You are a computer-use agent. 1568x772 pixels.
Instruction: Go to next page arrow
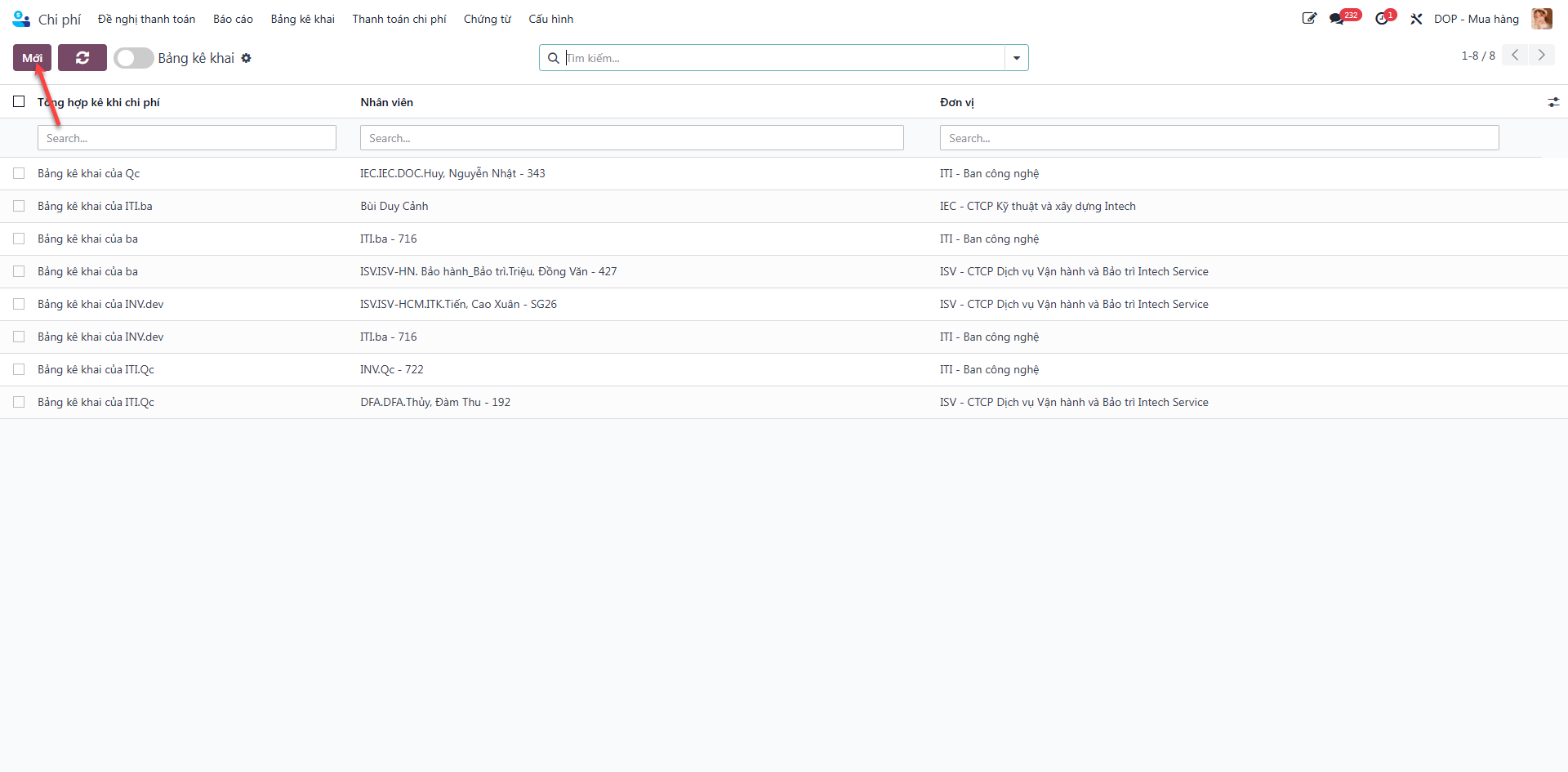pyautogui.click(x=1542, y=55)
